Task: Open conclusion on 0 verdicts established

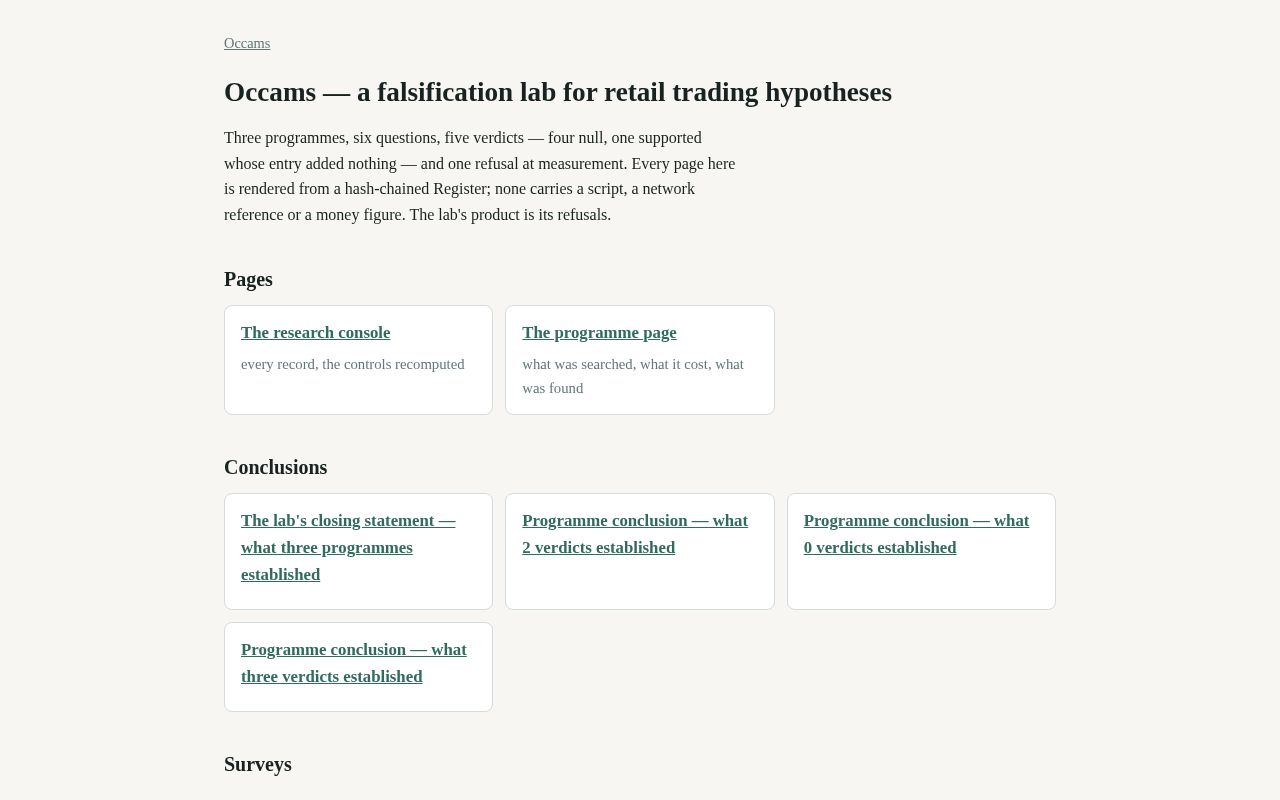Action: [x=916, y=534]
